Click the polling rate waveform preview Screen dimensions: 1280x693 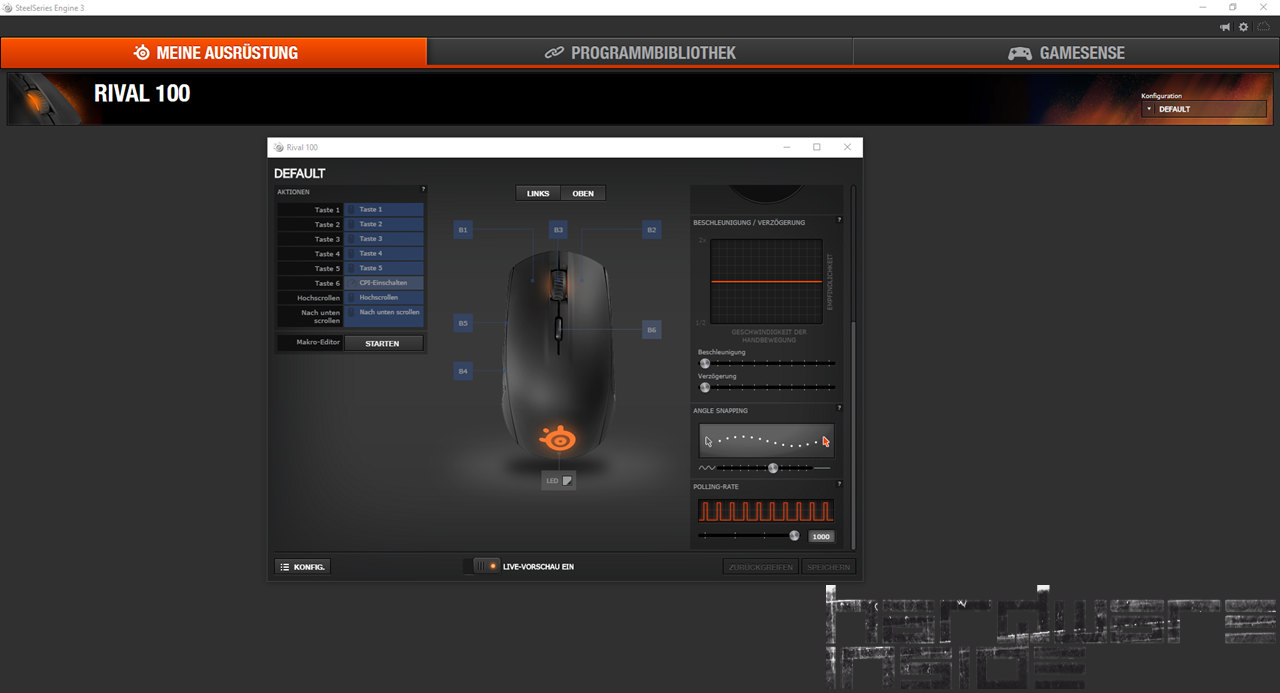click(766, 511)
